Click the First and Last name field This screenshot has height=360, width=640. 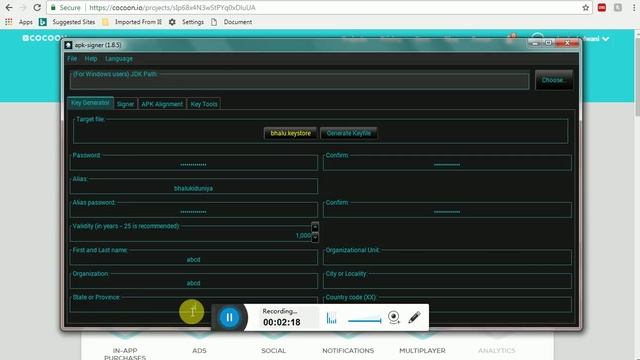click(193, 259)
